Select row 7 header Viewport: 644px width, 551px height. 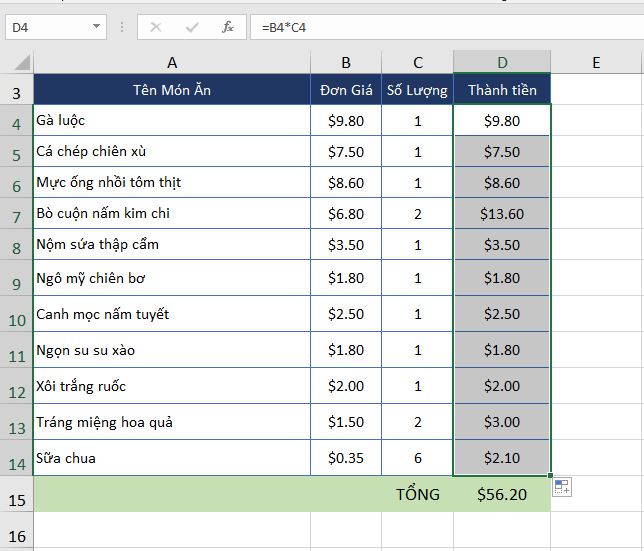pos(16,214)
